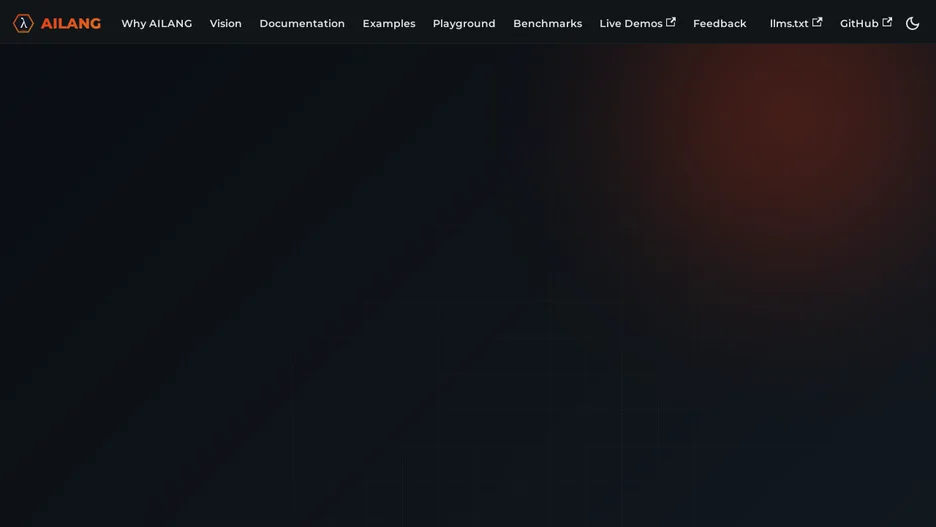936x527 pixels.
Task: Toggle dark mode with the moon icon
Action: coord(912,23)
